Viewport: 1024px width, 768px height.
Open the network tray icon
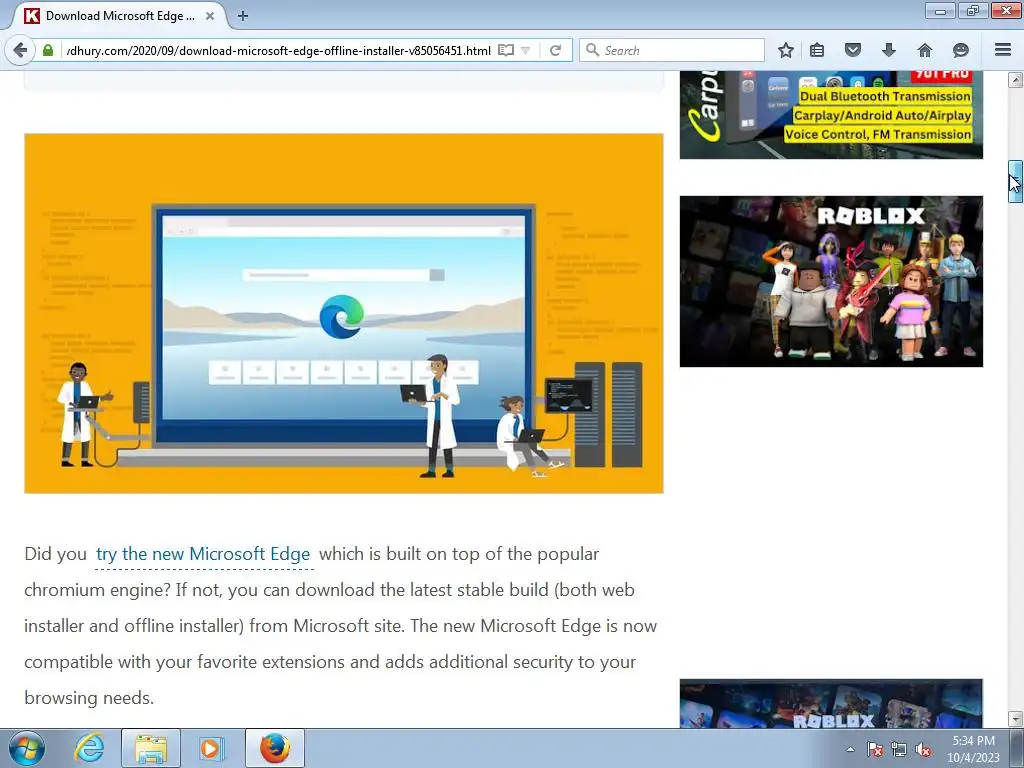click(x=899, y=749)
